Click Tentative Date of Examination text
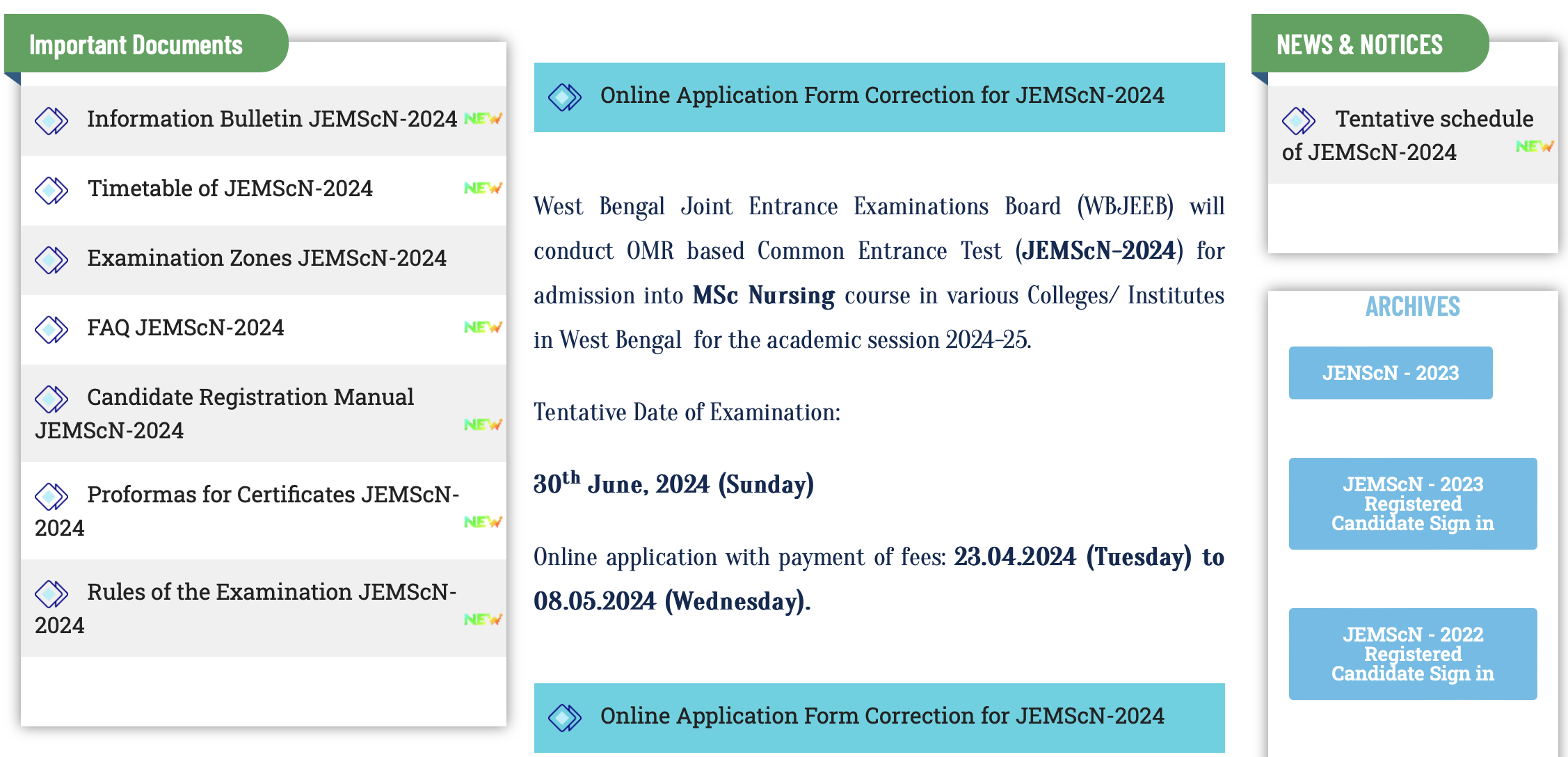1568x757 pixels. tap(687, 413)
